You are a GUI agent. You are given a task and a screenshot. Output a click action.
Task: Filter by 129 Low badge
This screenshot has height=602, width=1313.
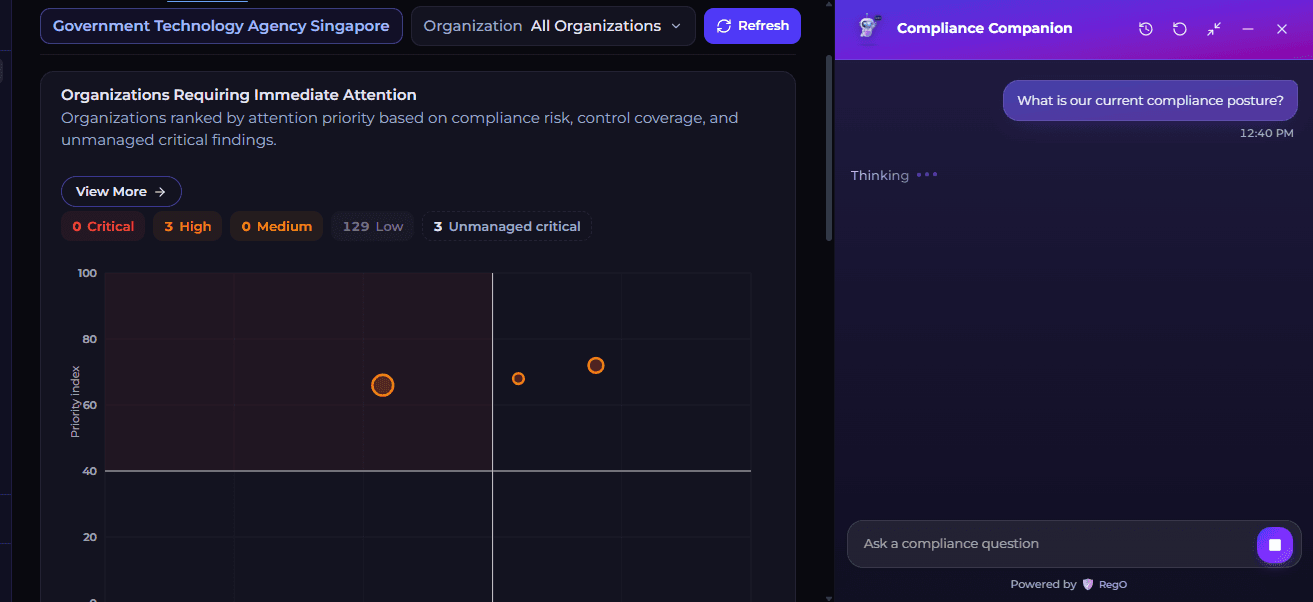(x=372, y=226)
